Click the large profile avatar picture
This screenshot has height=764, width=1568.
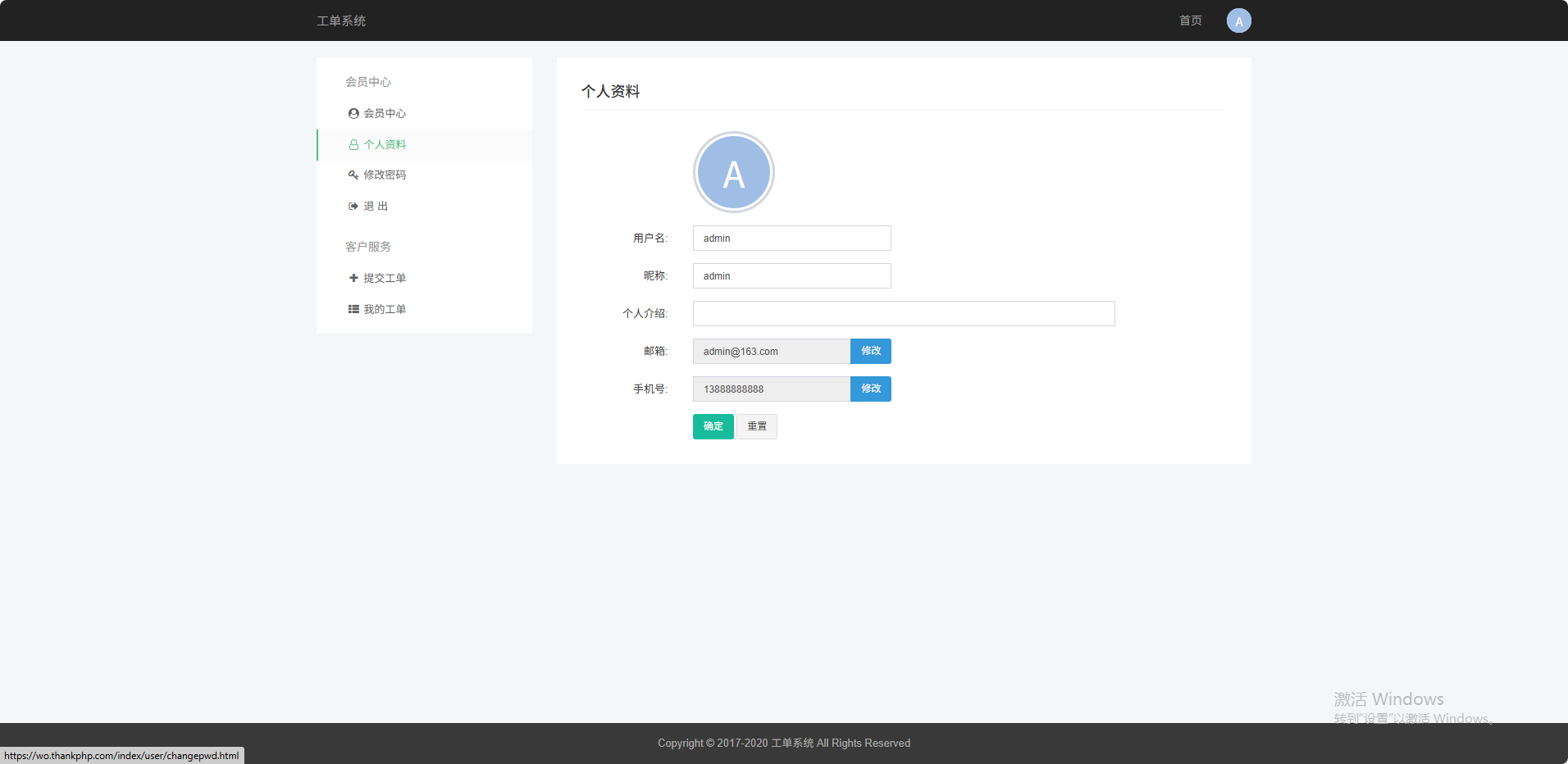[733, 173]
